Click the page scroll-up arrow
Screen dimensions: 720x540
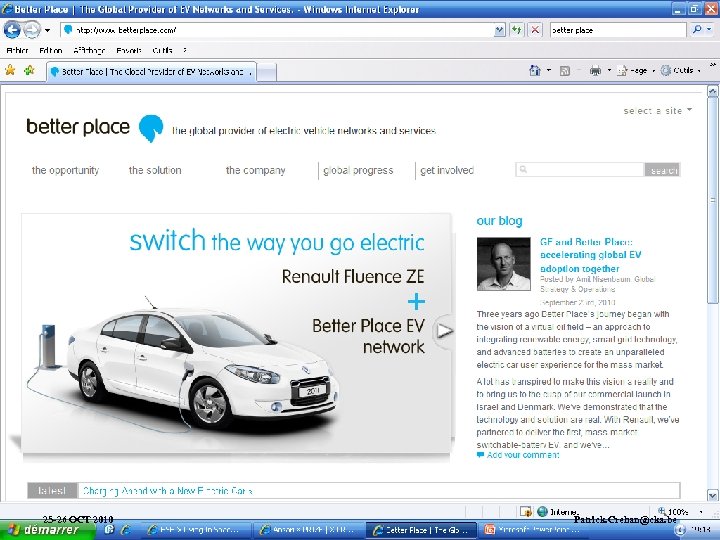coord(712,91)
